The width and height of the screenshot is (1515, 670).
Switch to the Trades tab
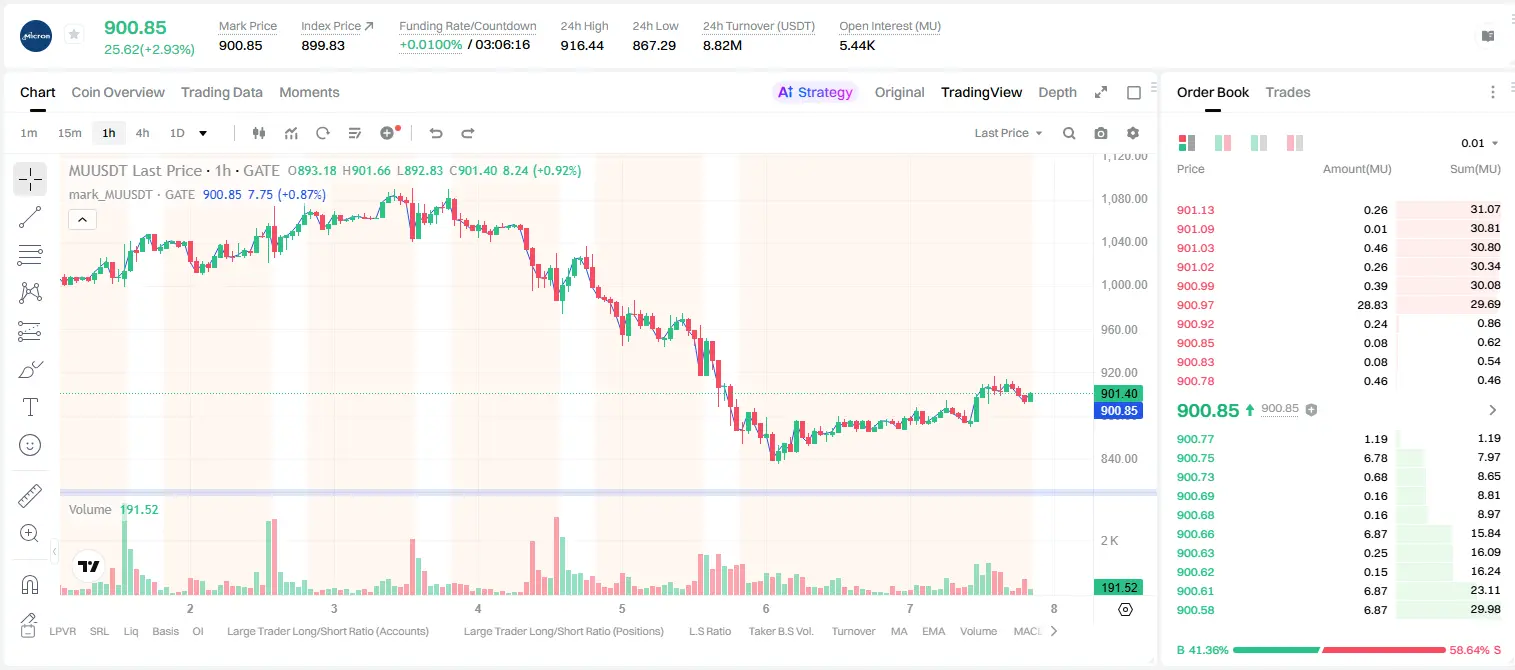point(1288,92)
